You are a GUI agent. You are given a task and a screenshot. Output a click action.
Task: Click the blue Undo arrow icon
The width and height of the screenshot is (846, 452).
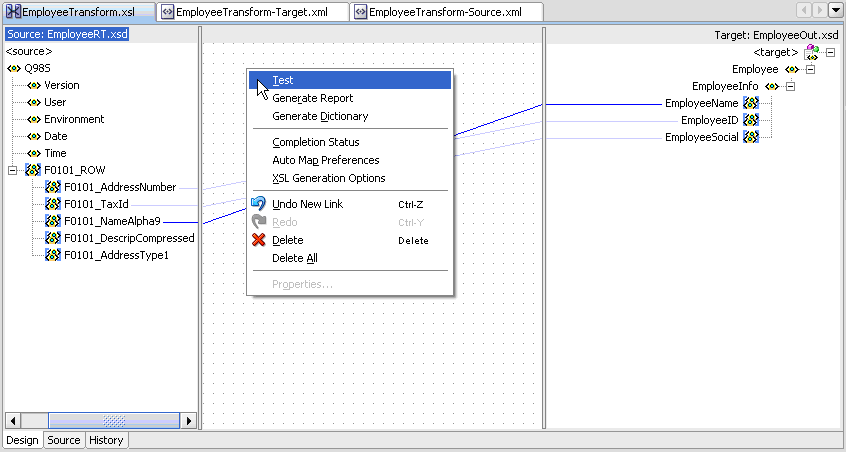tap(259, 203)
